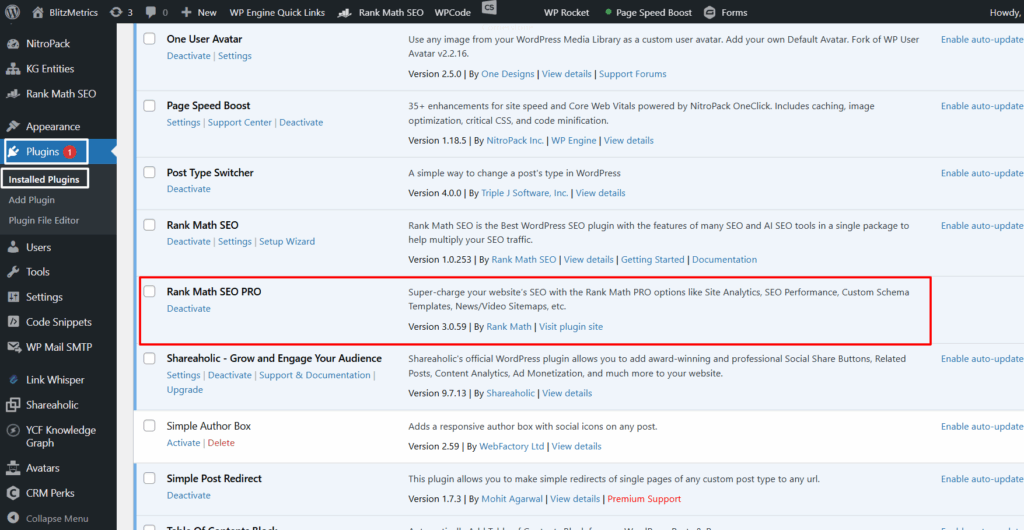Check the One User Avatar checkbox

pyautogui.click(x=150, y=39)
